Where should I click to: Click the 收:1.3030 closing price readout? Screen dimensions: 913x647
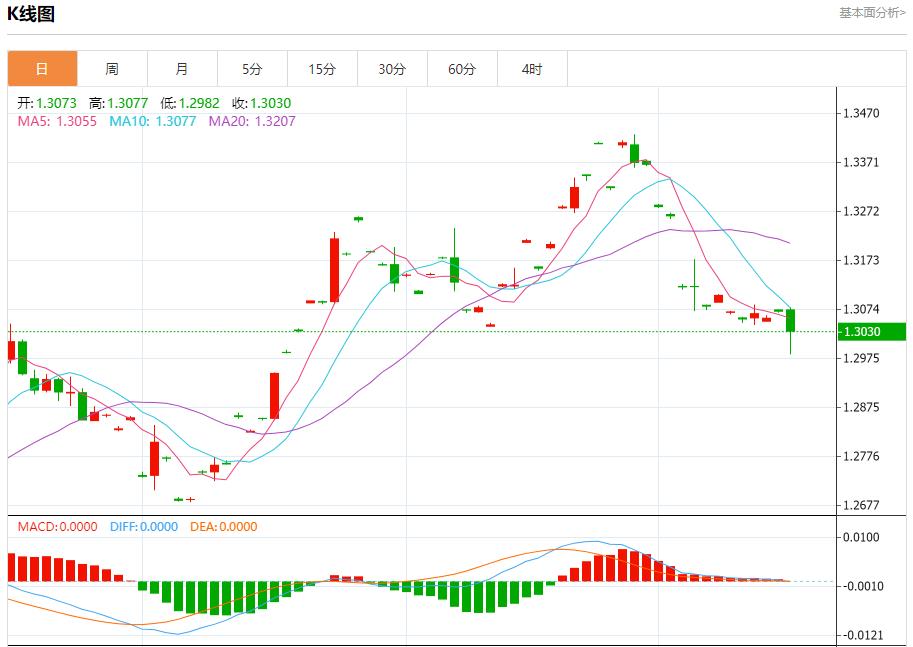[x=261, y=103]
